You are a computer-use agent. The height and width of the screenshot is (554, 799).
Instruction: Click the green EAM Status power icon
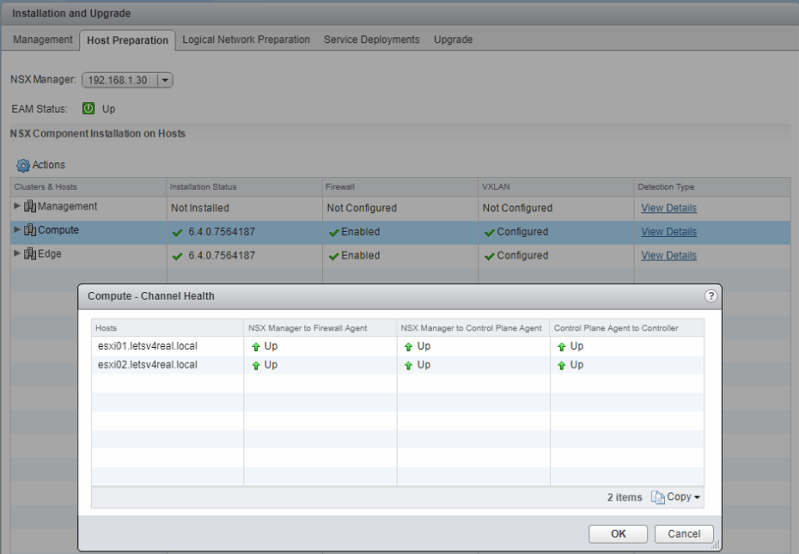(x=88, y=108)
